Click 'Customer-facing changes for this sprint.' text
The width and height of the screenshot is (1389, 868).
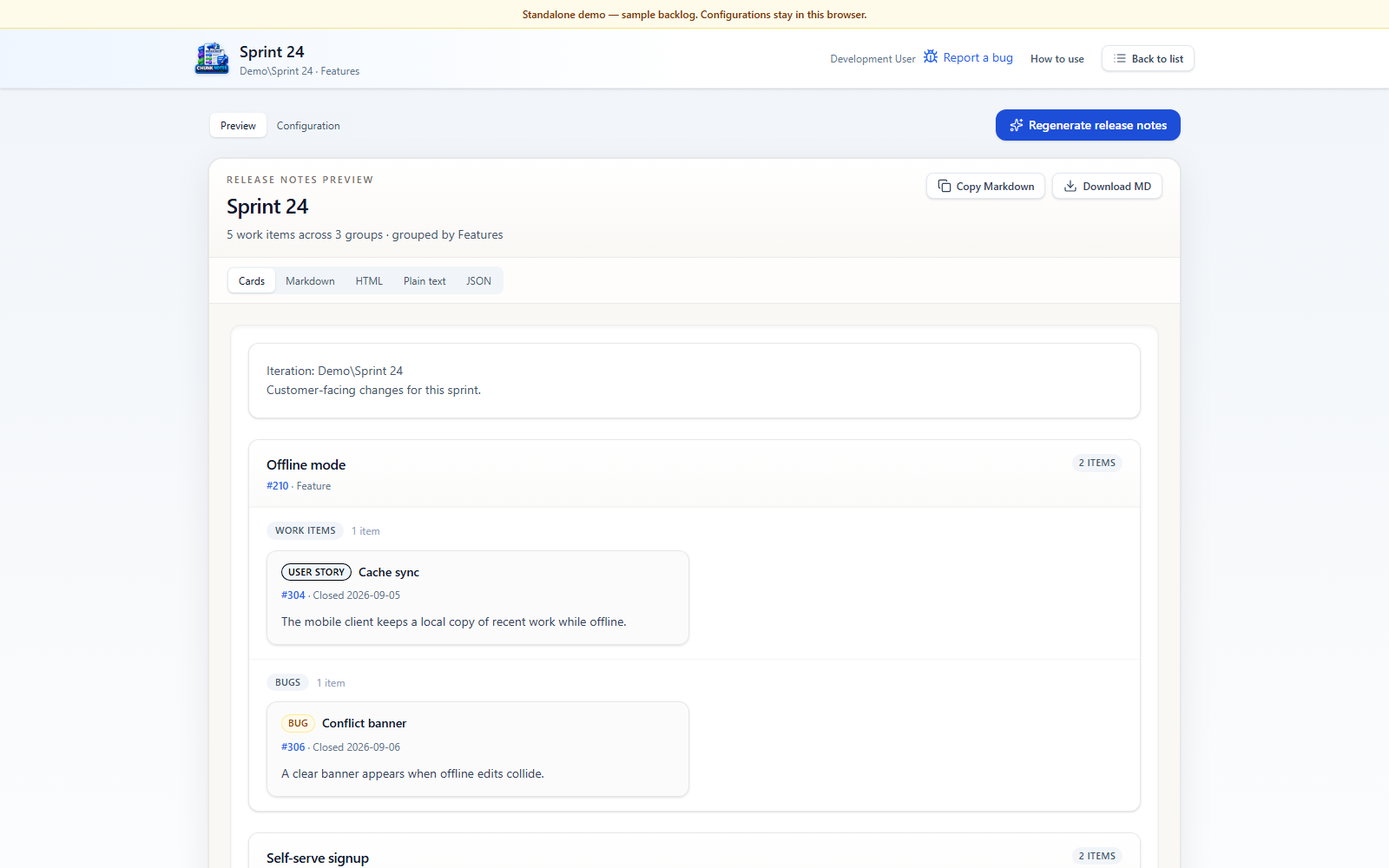373,390
